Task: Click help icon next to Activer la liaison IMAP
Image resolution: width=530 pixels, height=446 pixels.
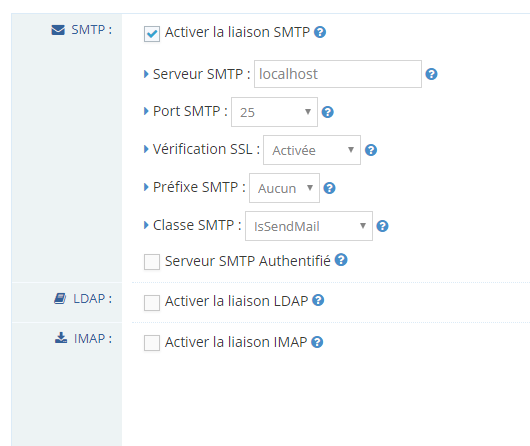Action: coord(317,342)
